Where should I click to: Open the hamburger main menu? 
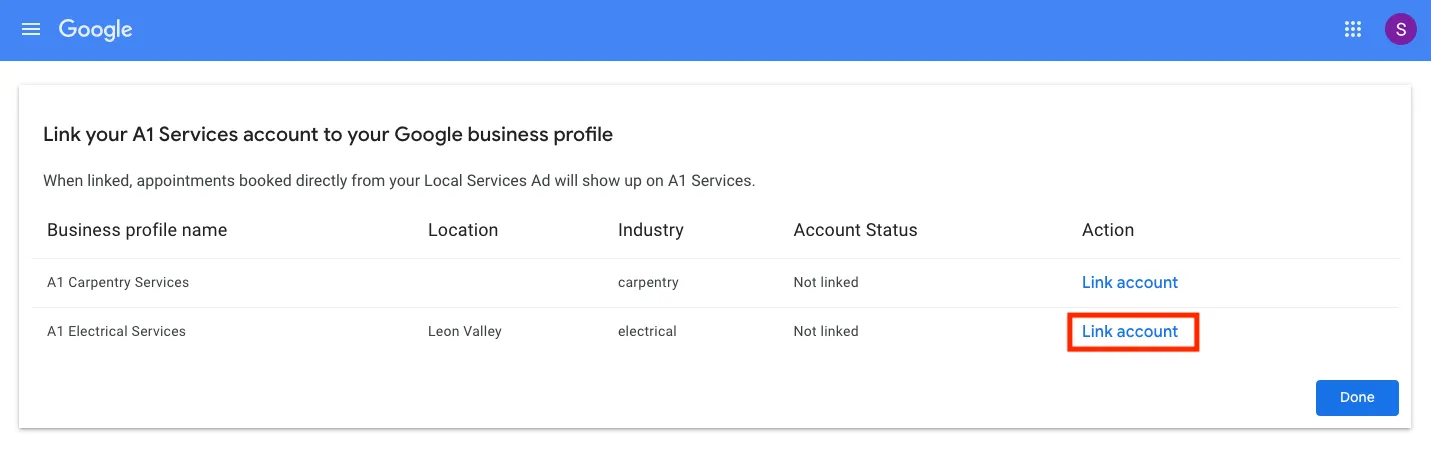(x=31, y=30)
